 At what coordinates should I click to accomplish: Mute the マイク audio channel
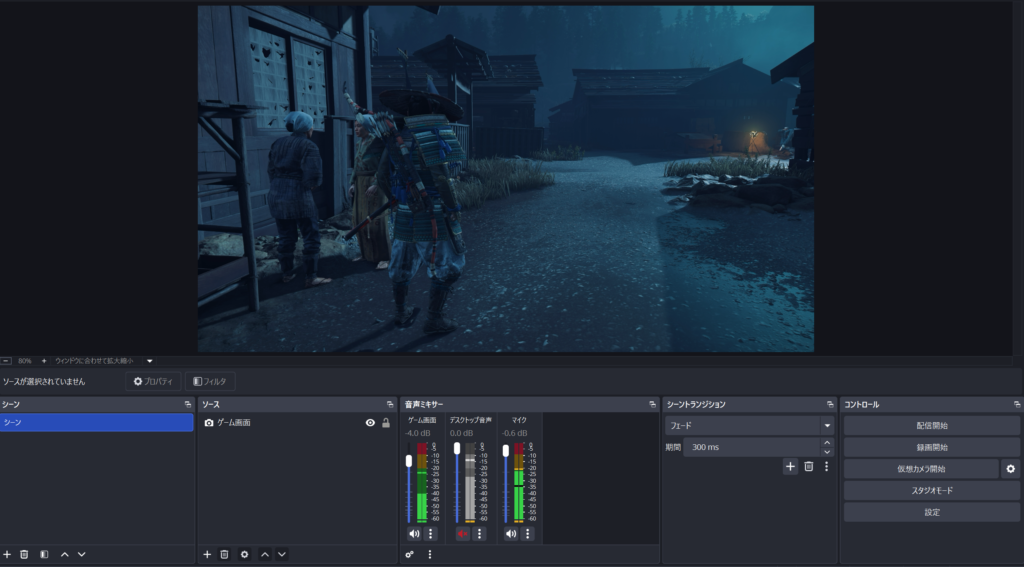(x=511, y=534)
